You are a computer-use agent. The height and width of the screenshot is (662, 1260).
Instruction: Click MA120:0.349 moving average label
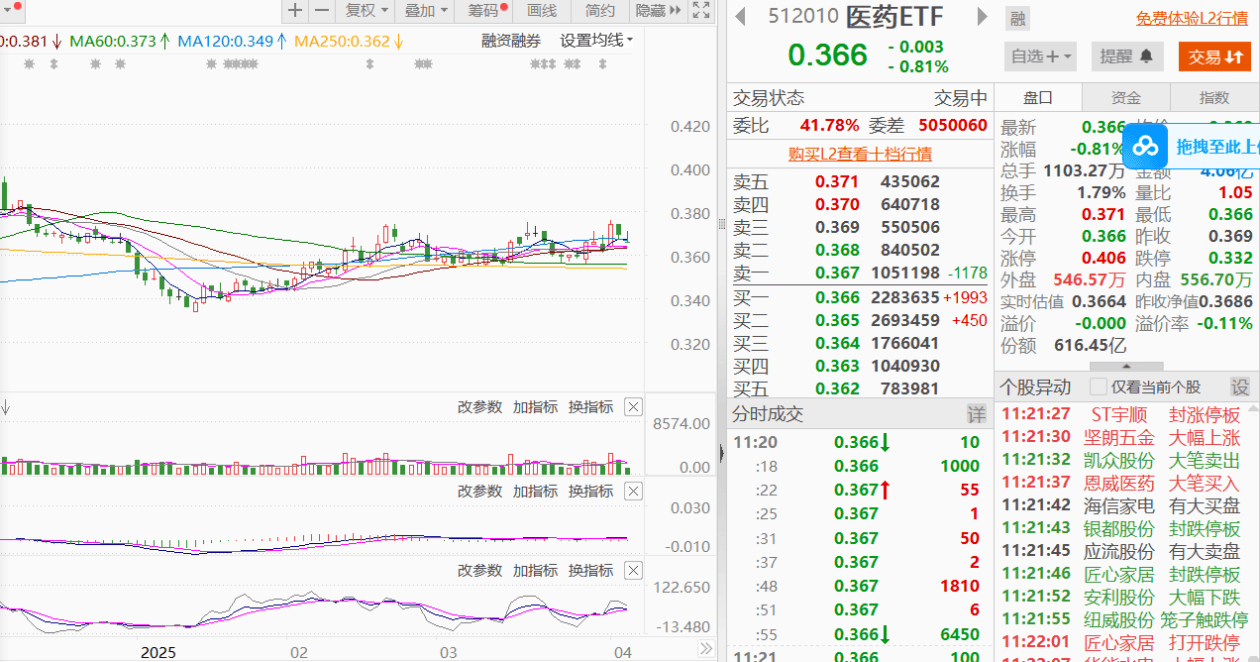point(233,41)
